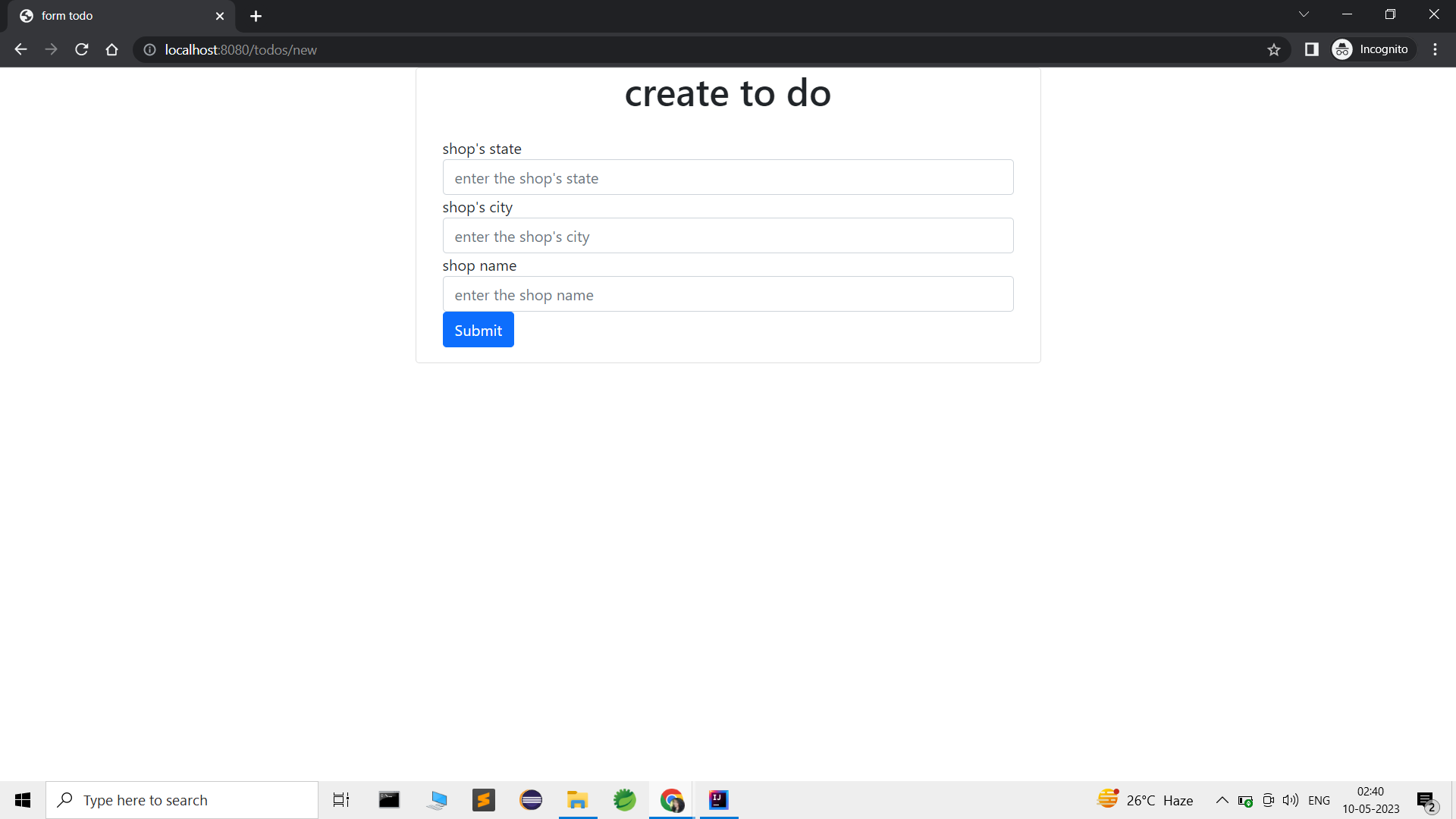Toggle Task View on the taskbar
1456x819 pixels.
[340, 799]
